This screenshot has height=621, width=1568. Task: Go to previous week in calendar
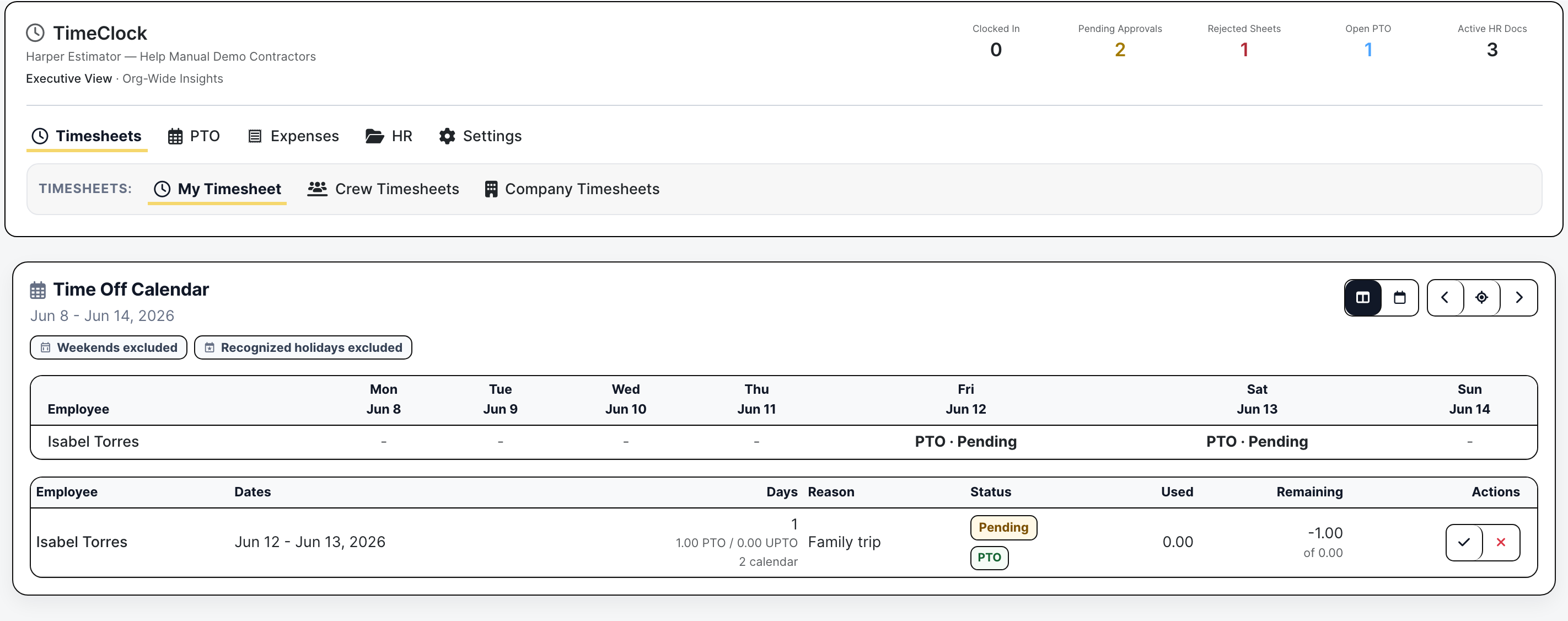[x=1445, y=297]
